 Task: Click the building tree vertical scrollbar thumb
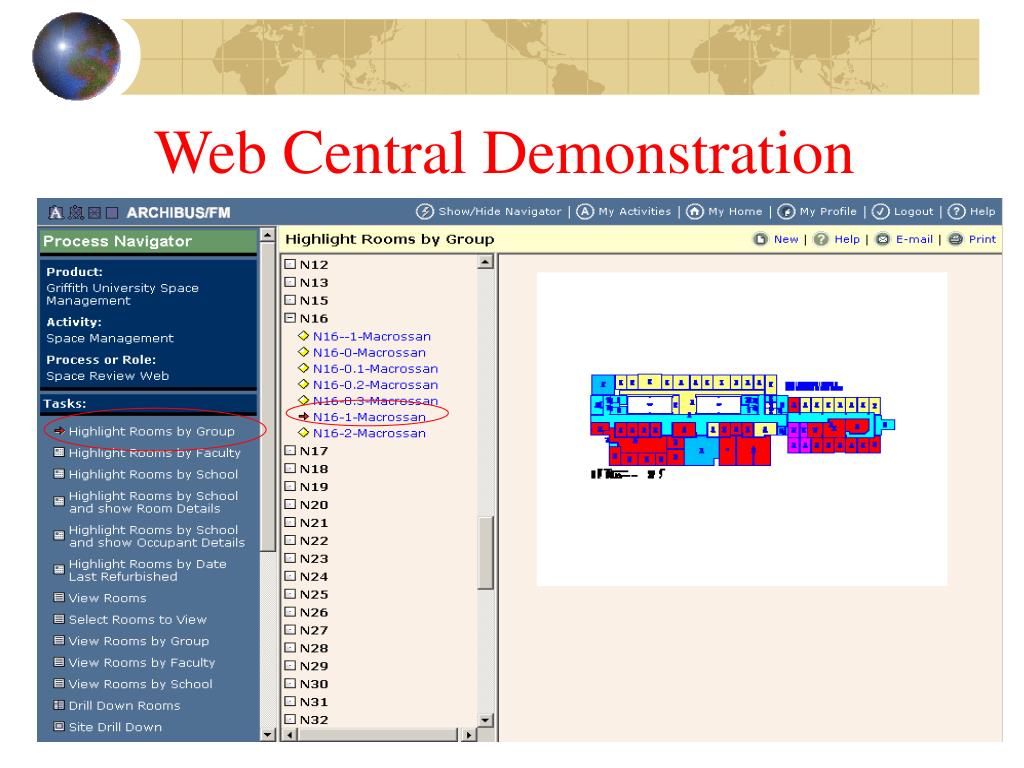pyautogui.click(x=485, y=552)
